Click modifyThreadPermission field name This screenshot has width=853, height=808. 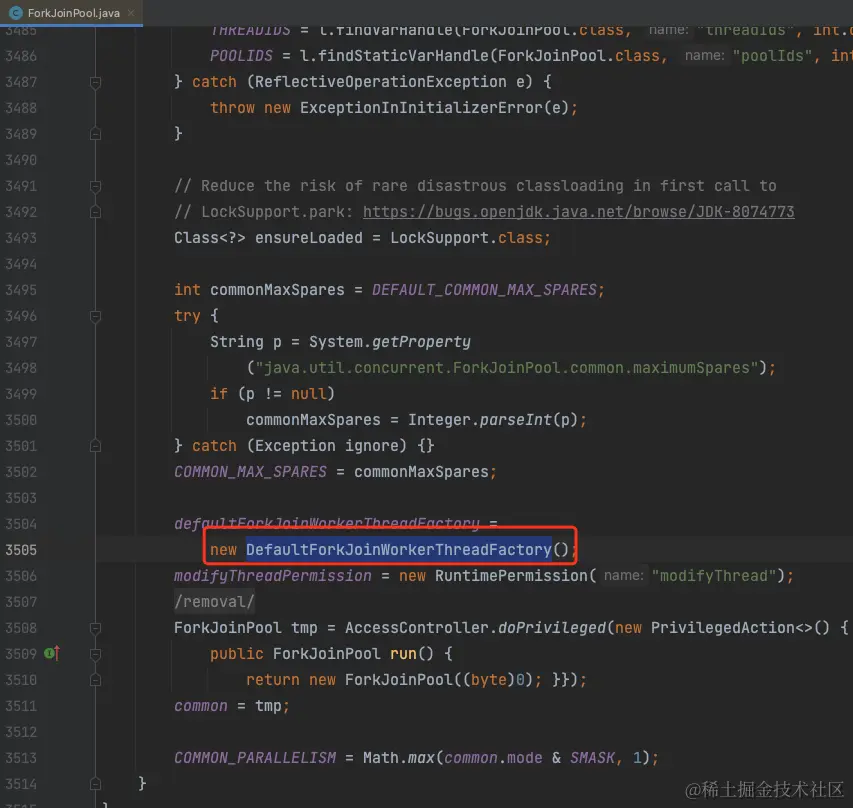coord(273,576)
